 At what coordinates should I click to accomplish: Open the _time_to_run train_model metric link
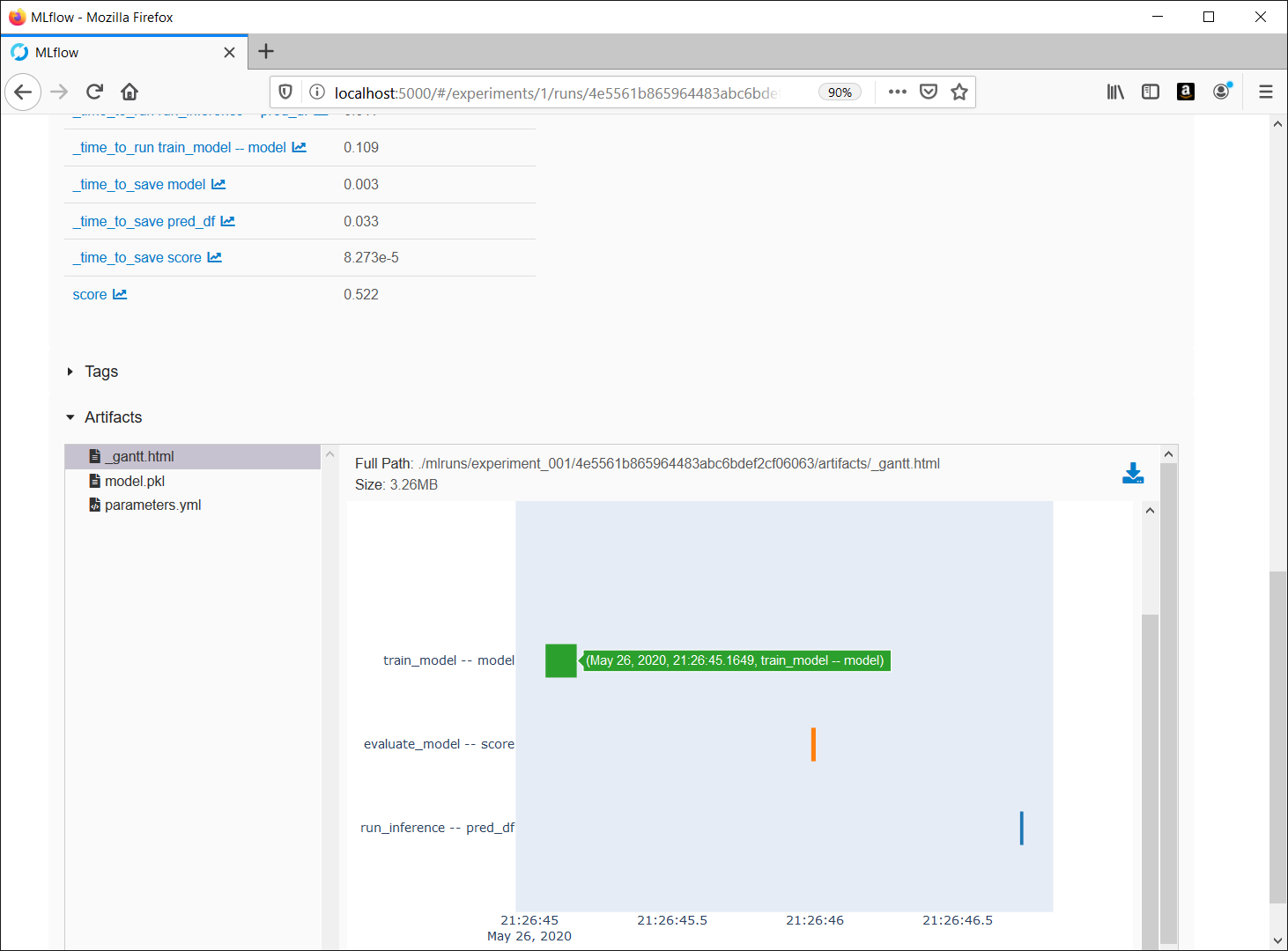(x=179, y=147)
